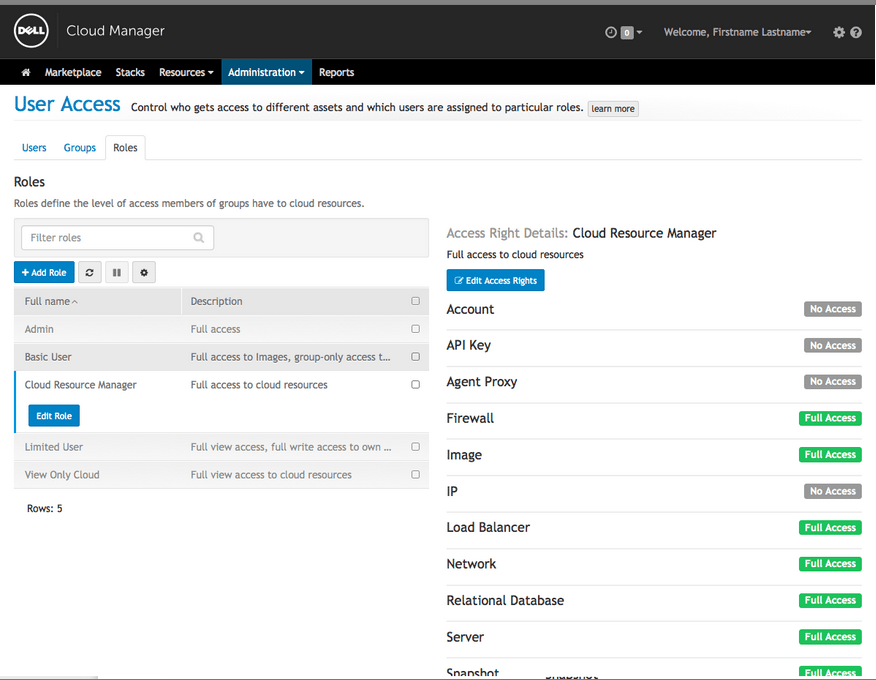876x680 pixels.
Task: Select the Cloud Resource Manager role name
Action: pyautogui.click(x=80, y=384)
